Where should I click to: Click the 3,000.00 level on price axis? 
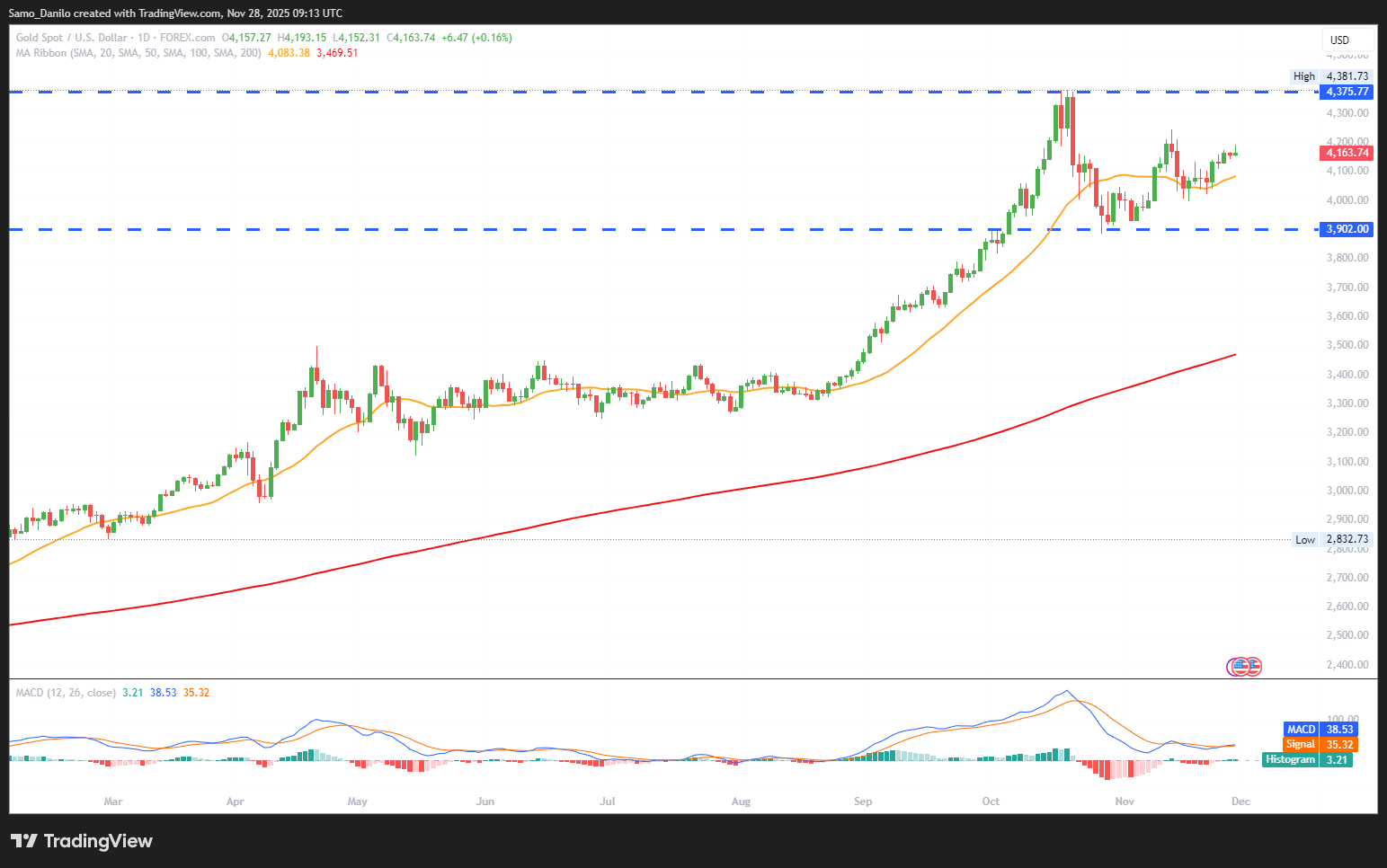pos(1347,491)
